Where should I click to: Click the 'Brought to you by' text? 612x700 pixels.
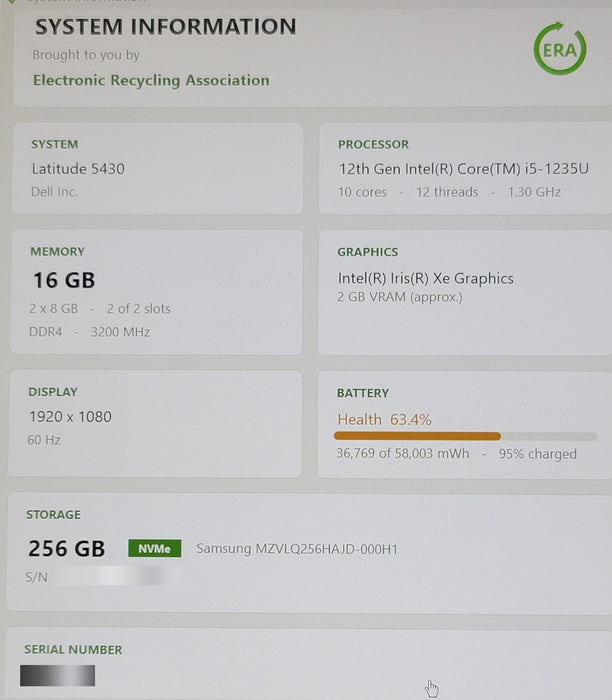(x=86, y=55)
